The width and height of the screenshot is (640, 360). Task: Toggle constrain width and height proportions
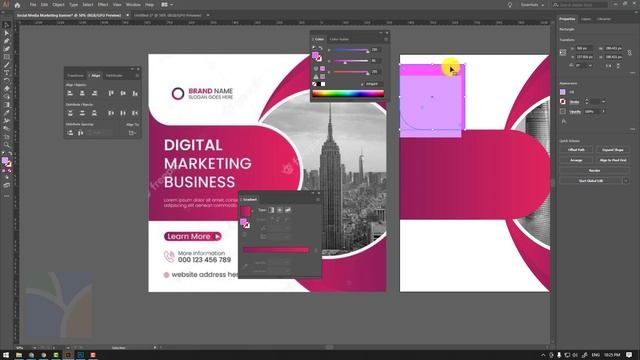pos(630,53)
